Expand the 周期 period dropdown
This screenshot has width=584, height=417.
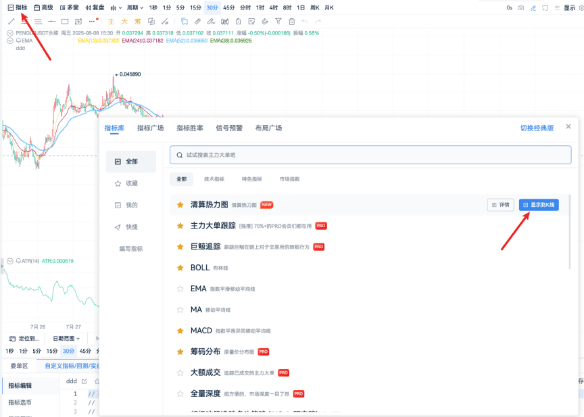click(x=135, y=7)
